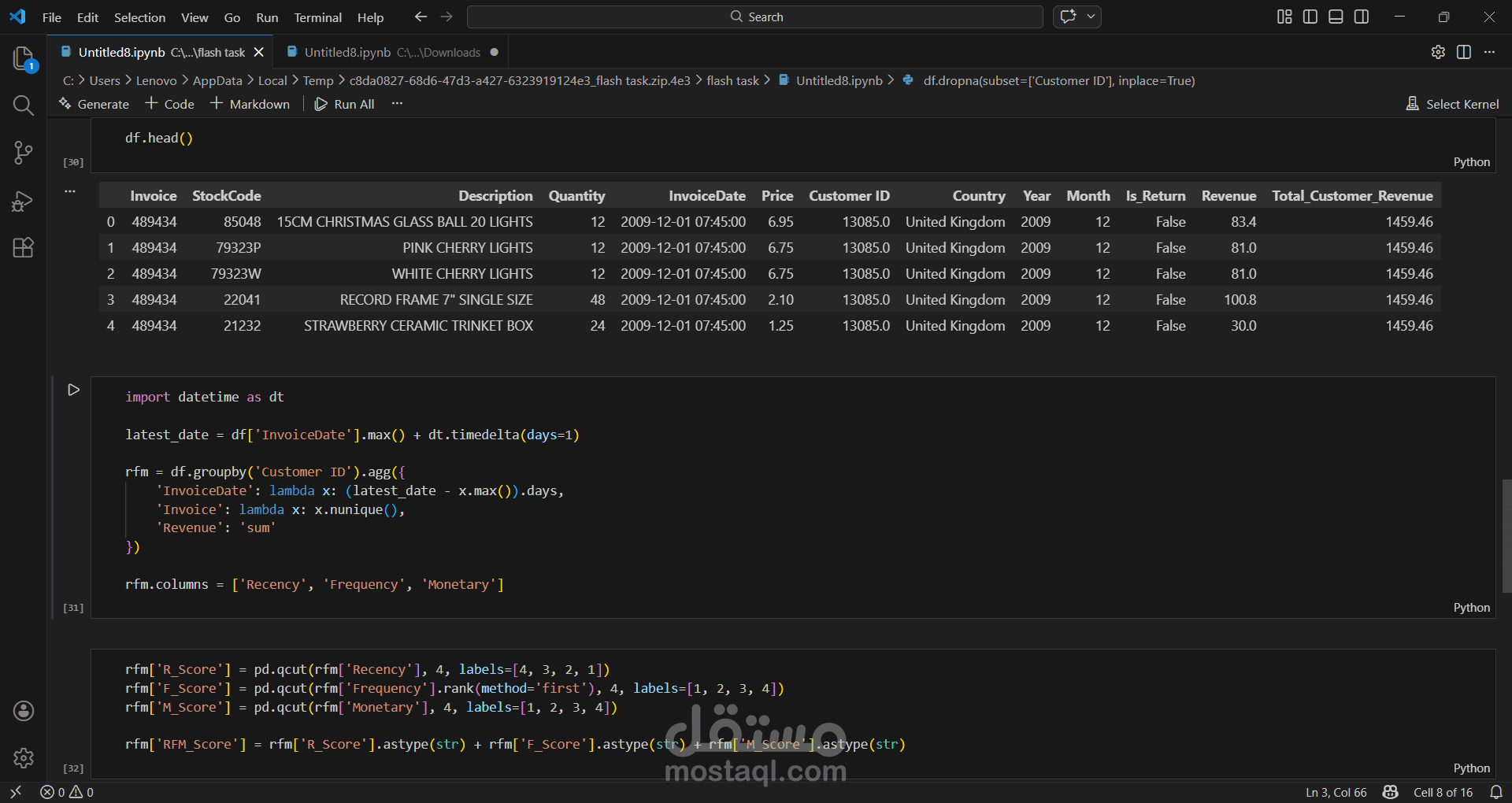Screen dimensions: 1512x803
Task: Open the Run menu
Action: pyautogui.click(x=267, y=17)
